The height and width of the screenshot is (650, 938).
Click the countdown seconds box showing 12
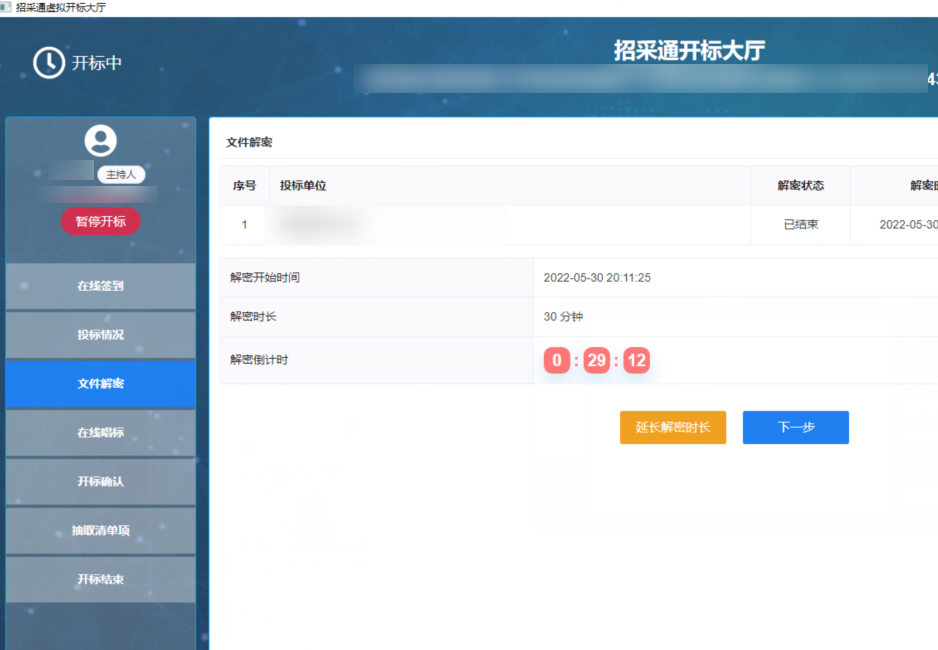[x=637, y=360]
